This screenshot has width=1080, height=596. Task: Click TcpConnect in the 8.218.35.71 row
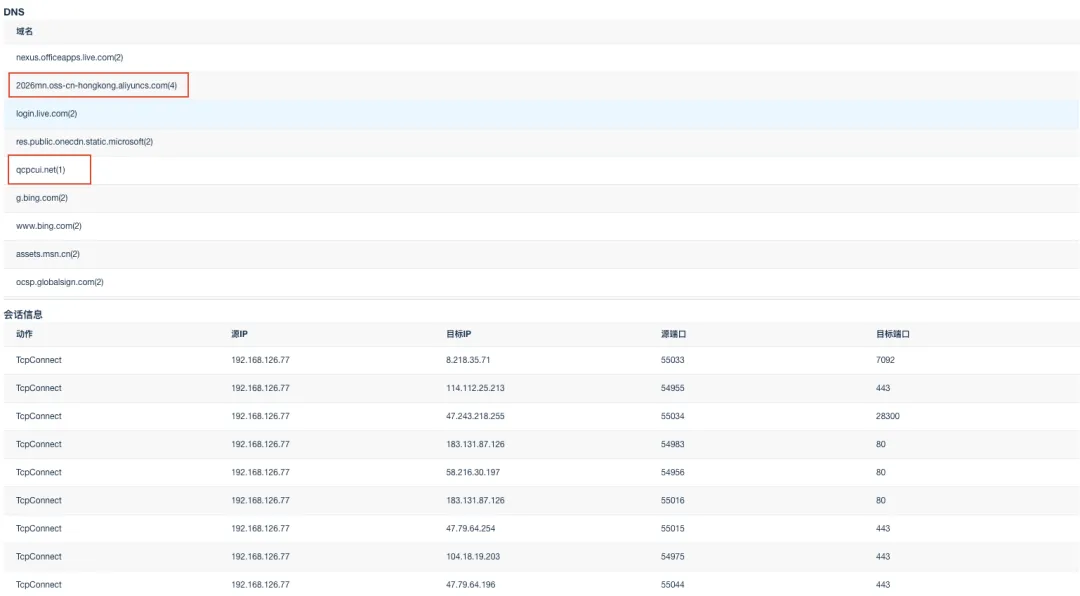39,360
